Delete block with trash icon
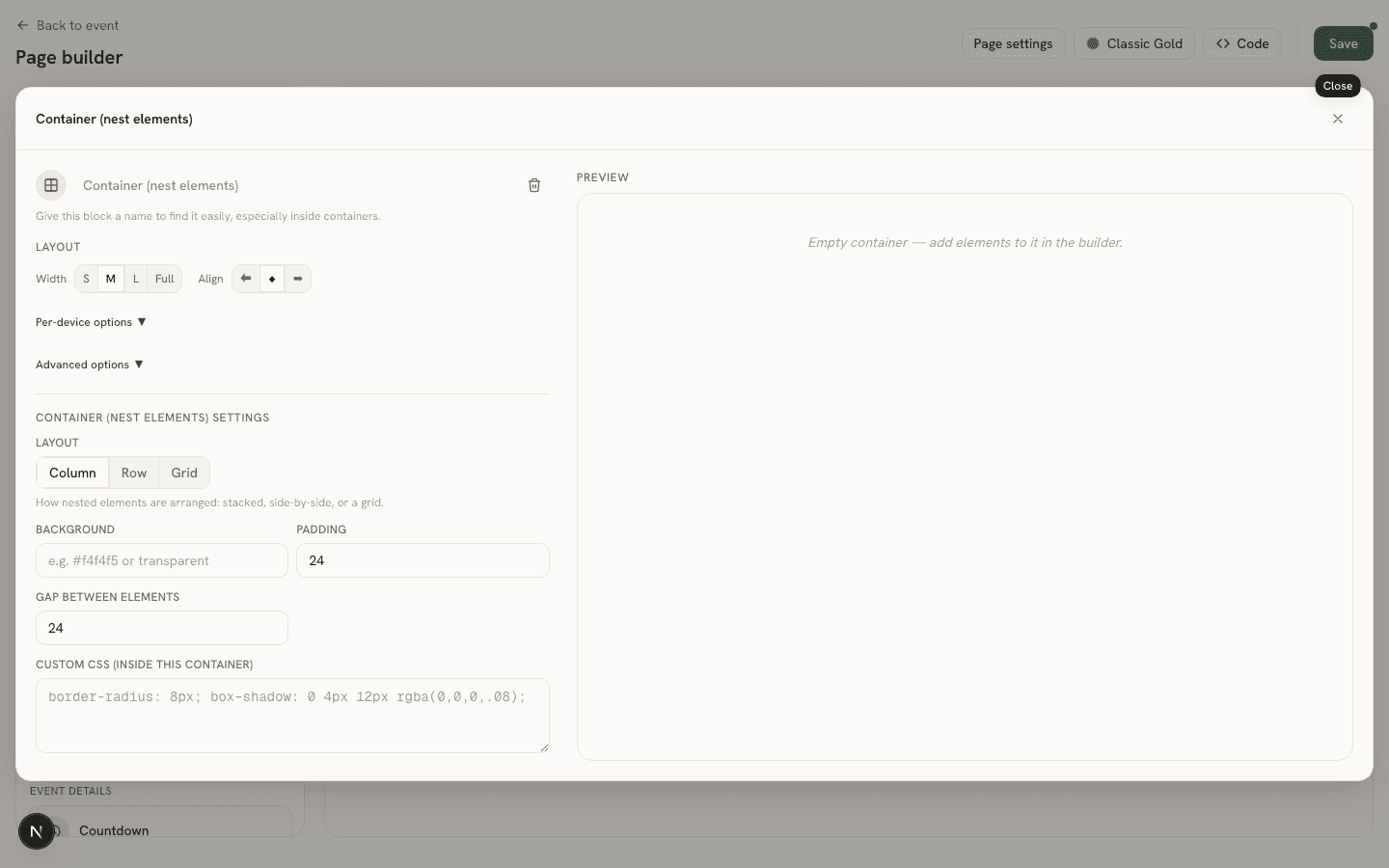Image resolution: width=1389 pixels, height=868 pixels. coord(534,185)
